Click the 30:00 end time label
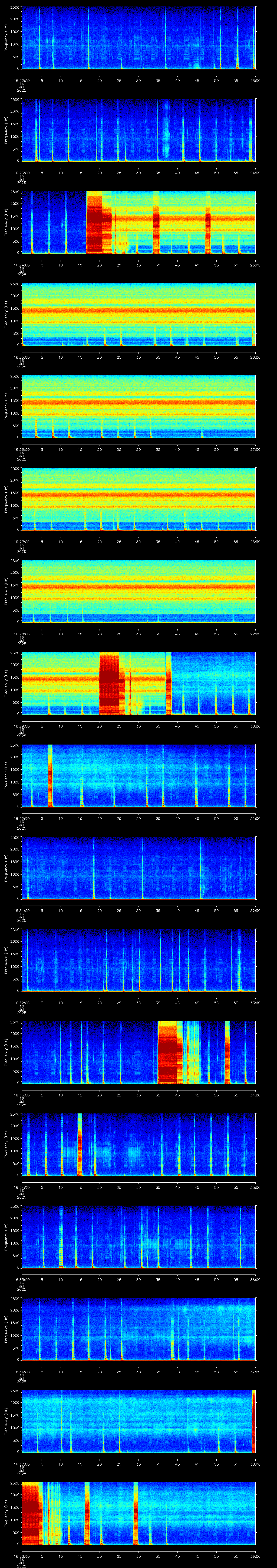 [256, 726]
